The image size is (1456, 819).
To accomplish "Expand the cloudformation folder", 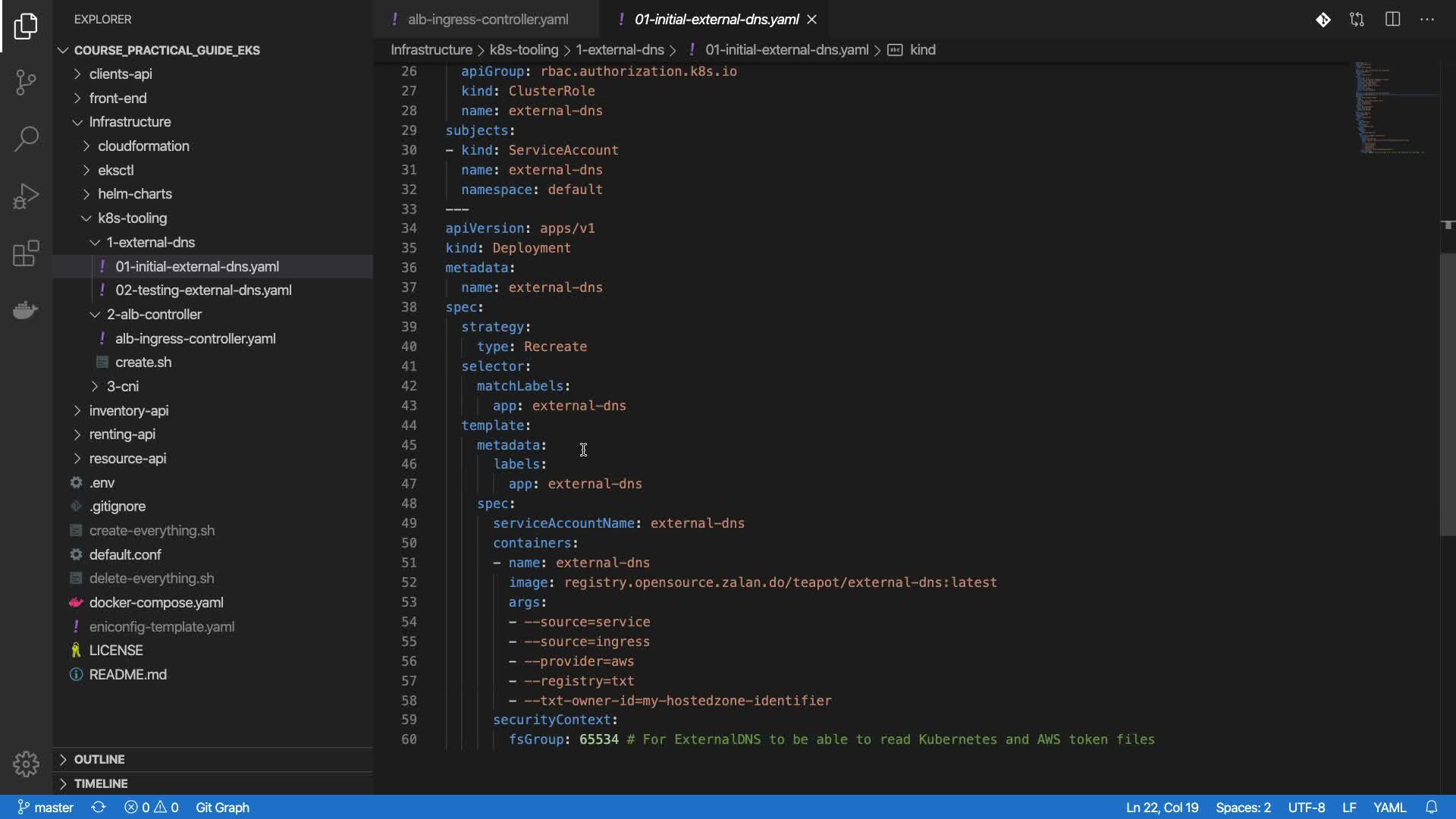I will pos(143,146).
